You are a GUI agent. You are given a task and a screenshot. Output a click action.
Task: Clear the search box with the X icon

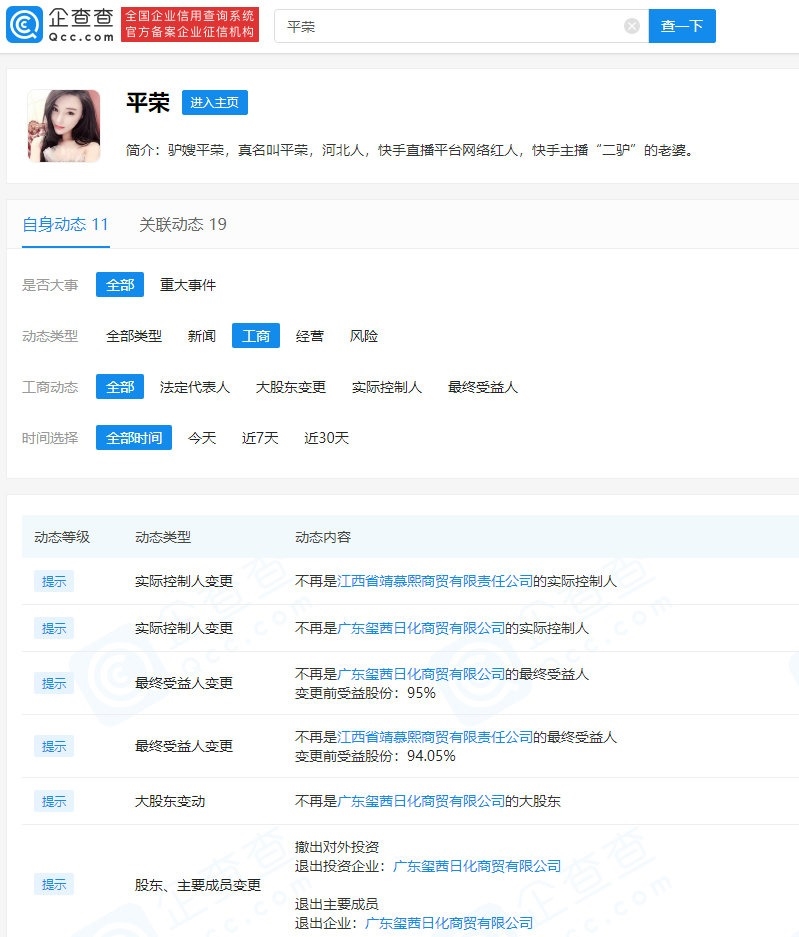[x=632, y=26]
